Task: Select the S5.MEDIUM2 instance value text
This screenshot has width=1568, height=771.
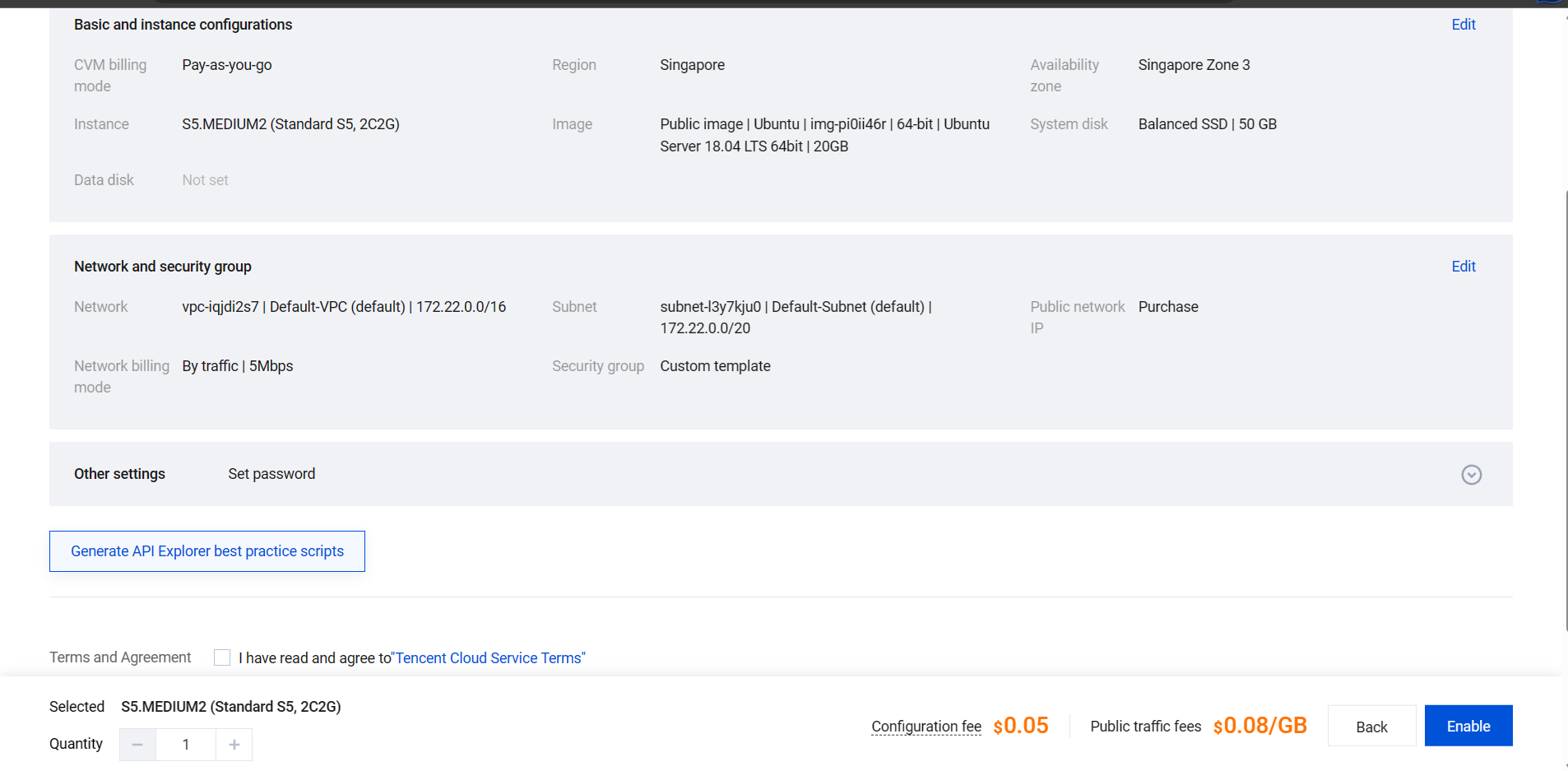Action: (290, 124)
